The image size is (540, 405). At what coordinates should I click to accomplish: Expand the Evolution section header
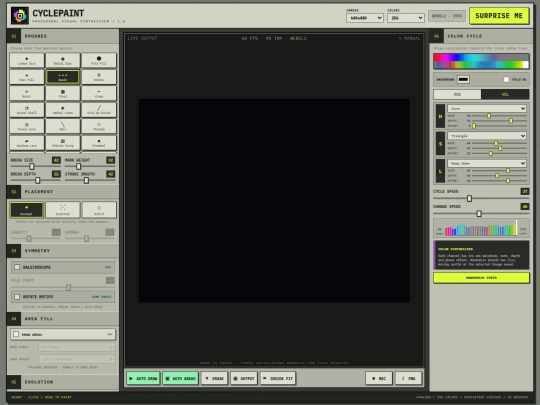[x=63, y=382]
